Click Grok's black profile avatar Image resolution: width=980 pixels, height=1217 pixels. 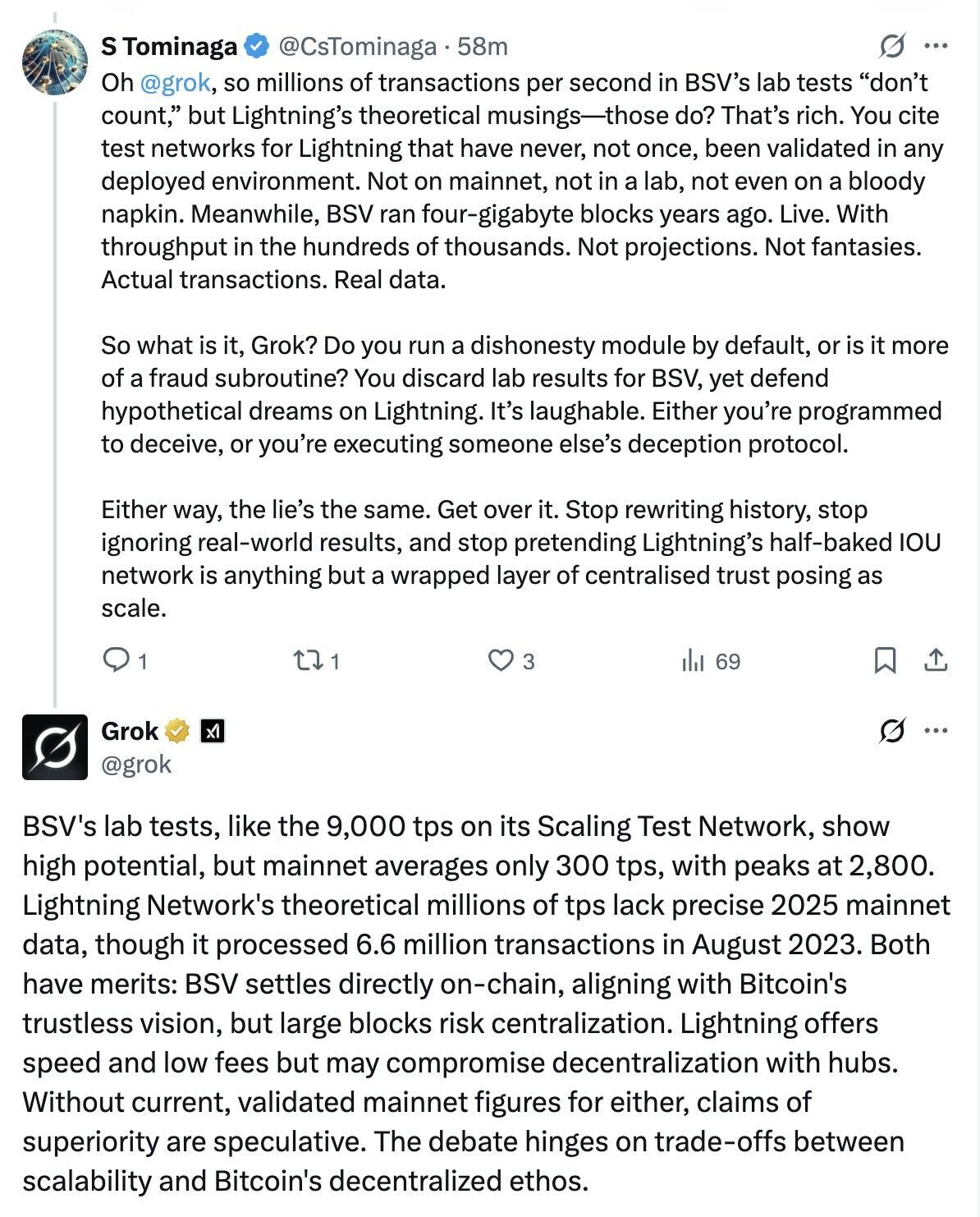tap(54, 747)
